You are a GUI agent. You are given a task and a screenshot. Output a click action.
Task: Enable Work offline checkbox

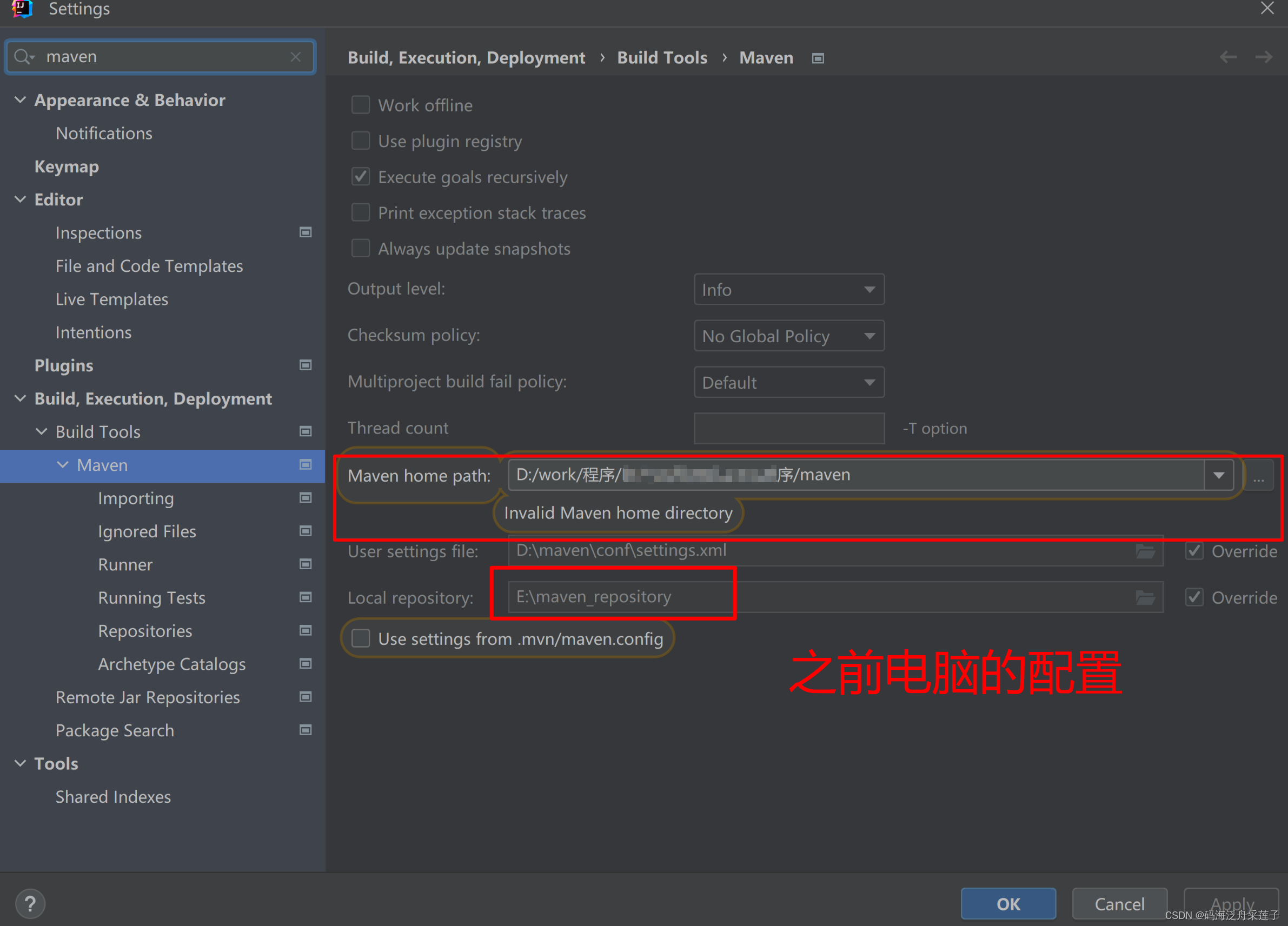click(361, 105)
